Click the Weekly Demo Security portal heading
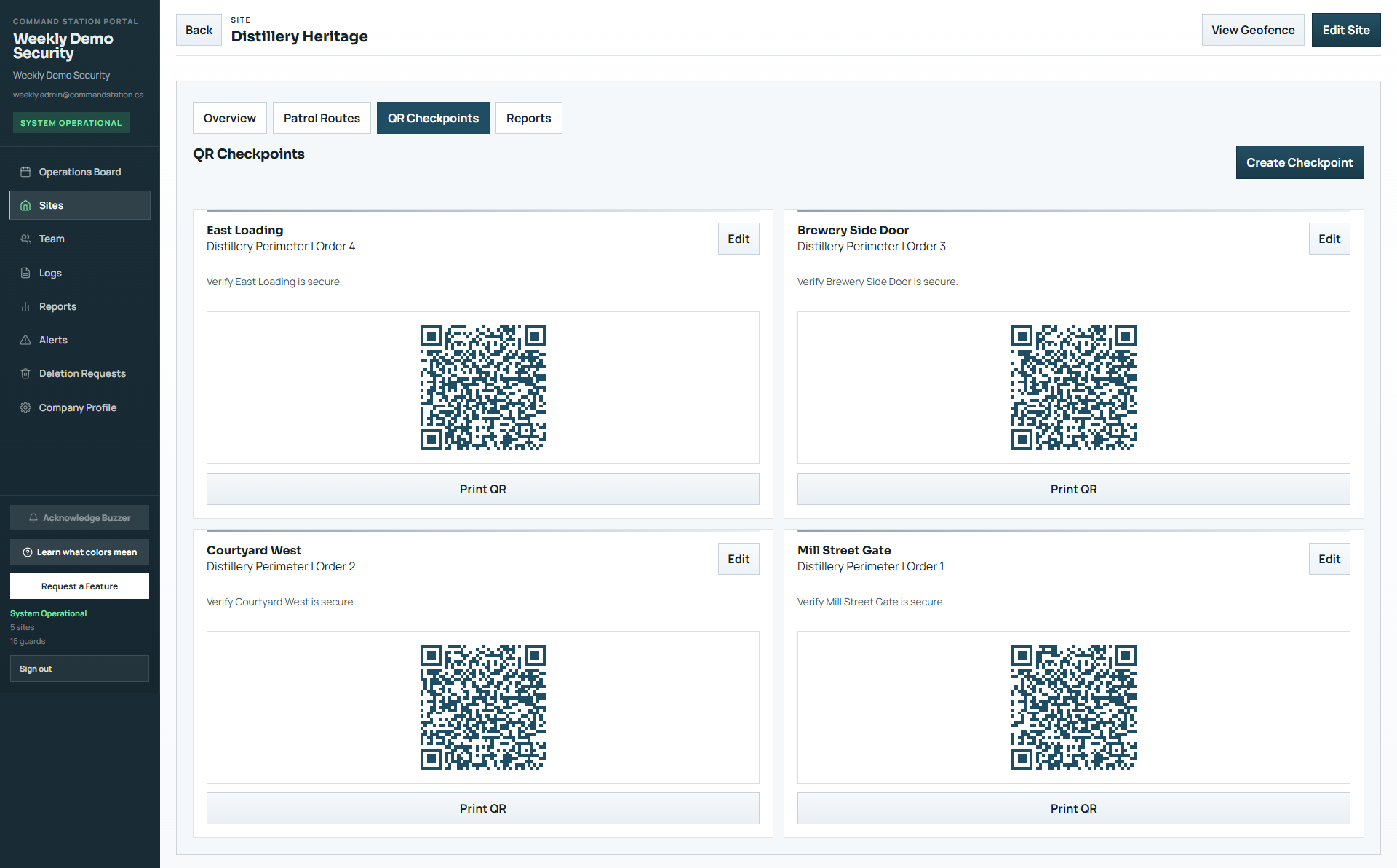 (x=63, y=46)
